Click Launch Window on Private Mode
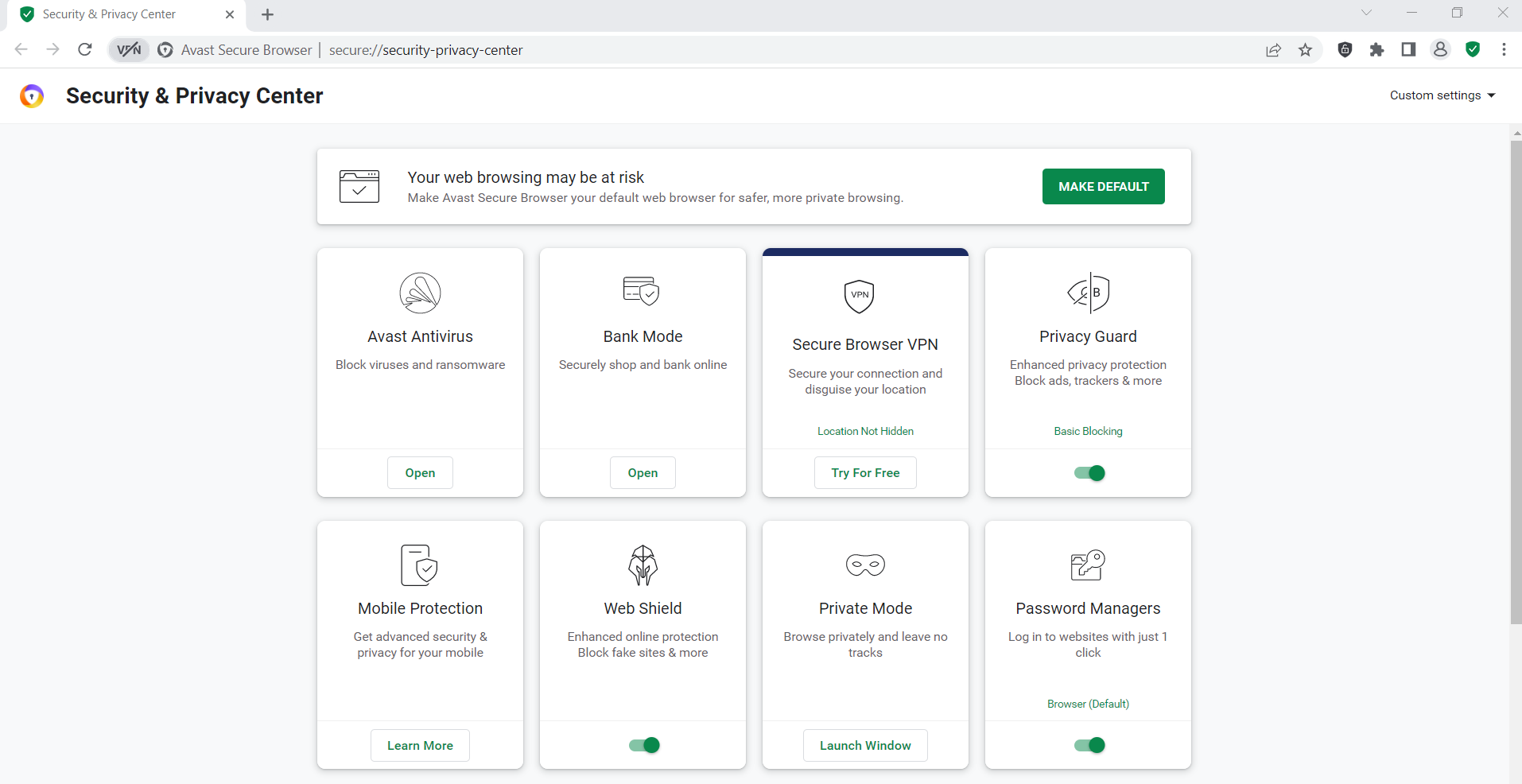Viewport: 1522px width, 784px height. pyautogui.click(x=865, y=745)
